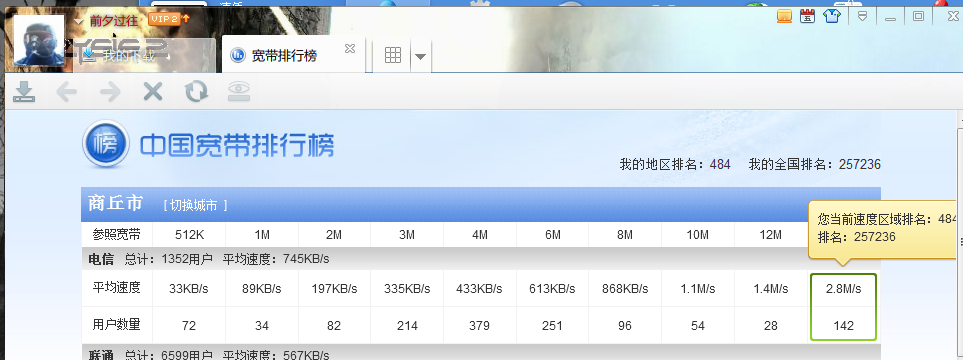
Task: Click the download icon in the toolbar
Action: coord(24,92)
